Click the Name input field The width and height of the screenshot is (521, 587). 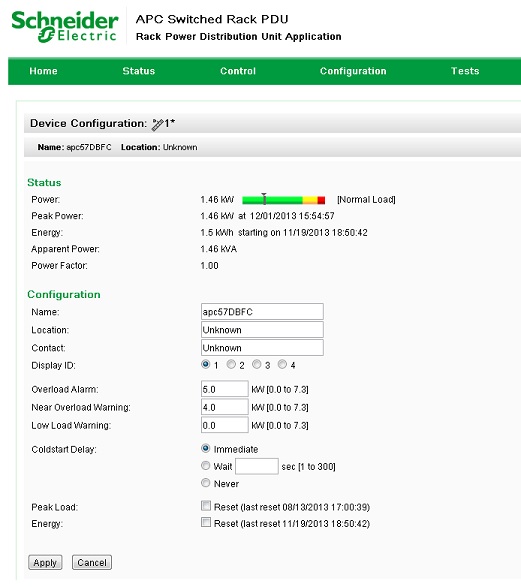(x=262, y=311)
